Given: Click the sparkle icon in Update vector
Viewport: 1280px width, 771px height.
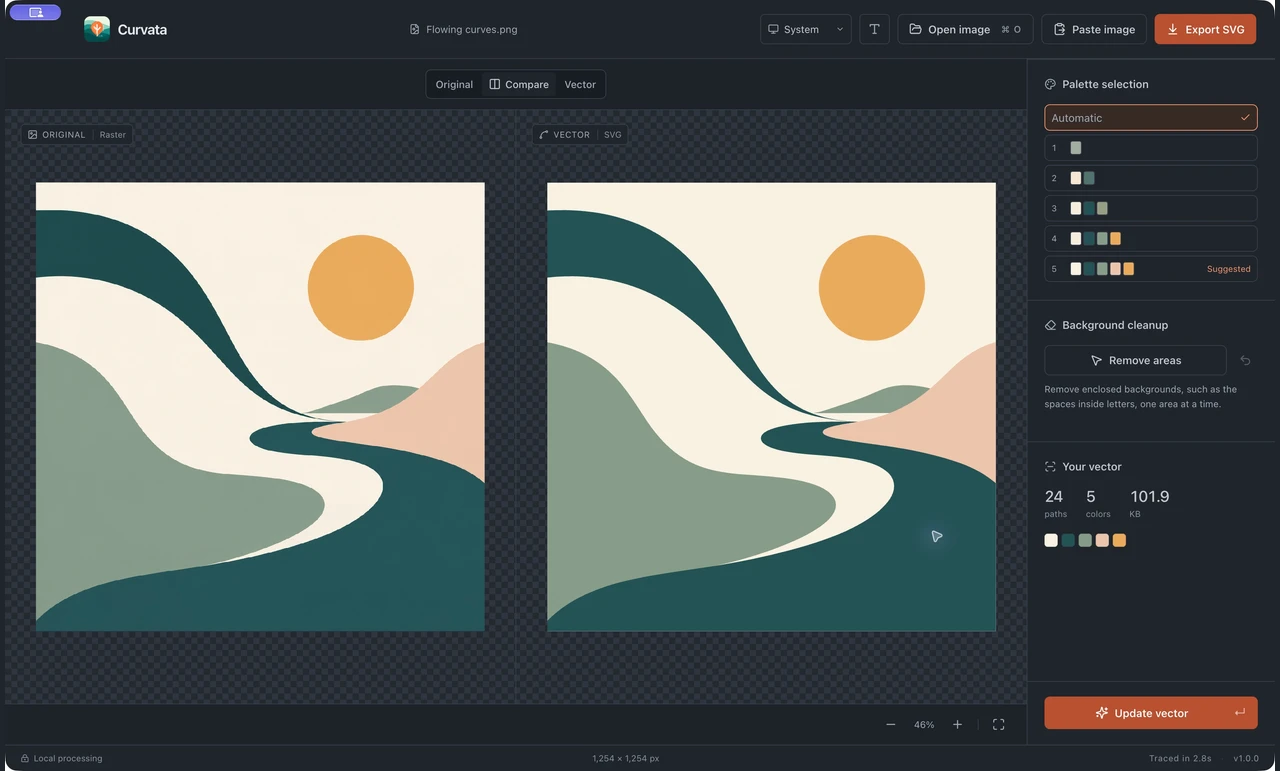Looking at the screenshot, I should point(1101,713).
